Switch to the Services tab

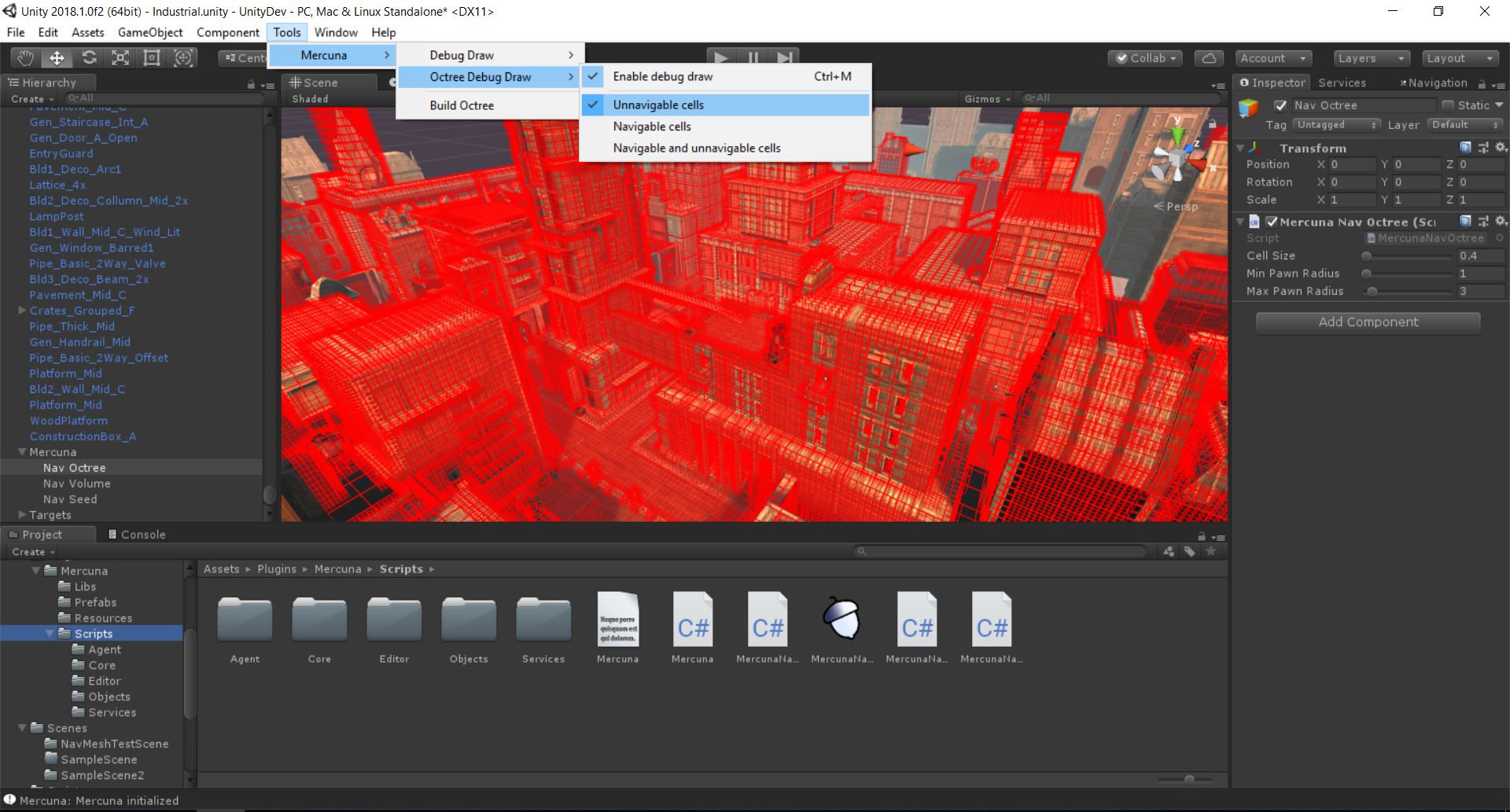click(x=1342, y=83)
